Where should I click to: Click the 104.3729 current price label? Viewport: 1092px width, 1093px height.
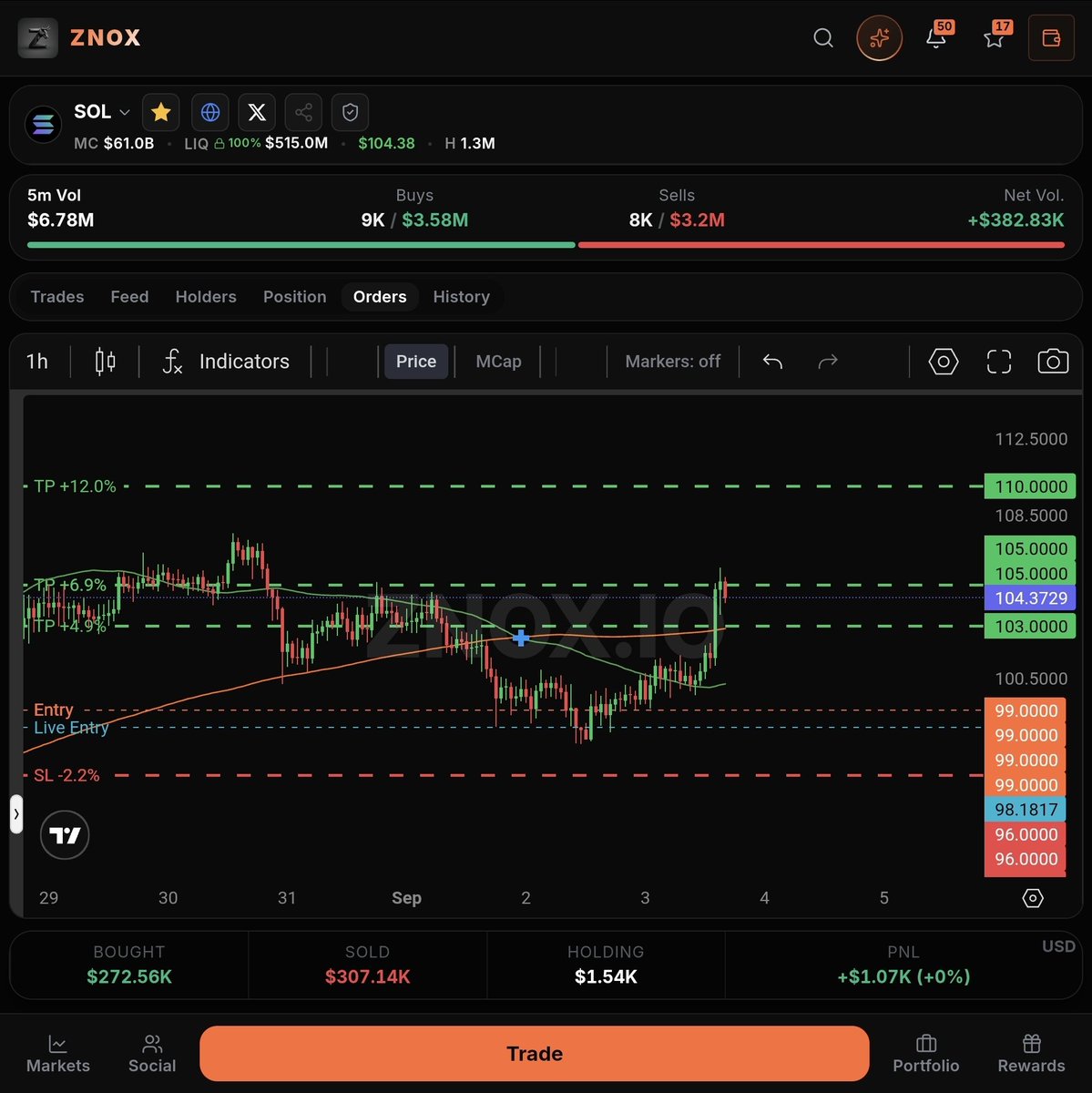(x=1030, y=598)
